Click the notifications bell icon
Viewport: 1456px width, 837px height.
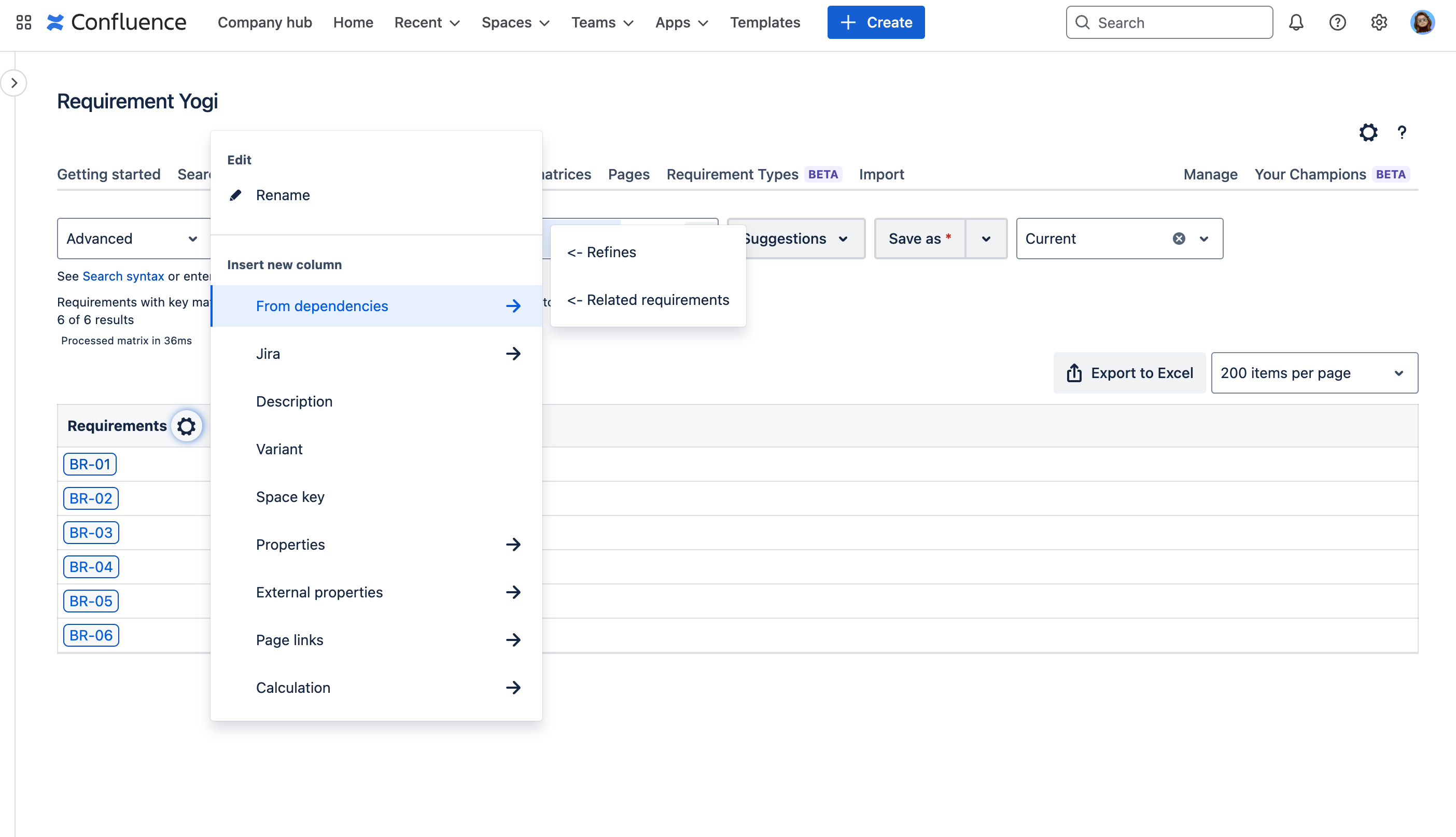pyautogui.click(x=1296, y=22)
